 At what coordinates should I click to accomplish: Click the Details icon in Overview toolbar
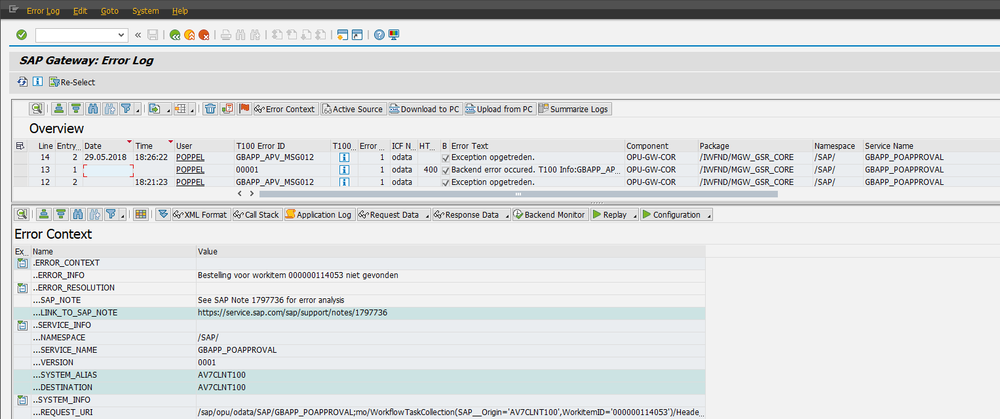click(x=36, y=109)
